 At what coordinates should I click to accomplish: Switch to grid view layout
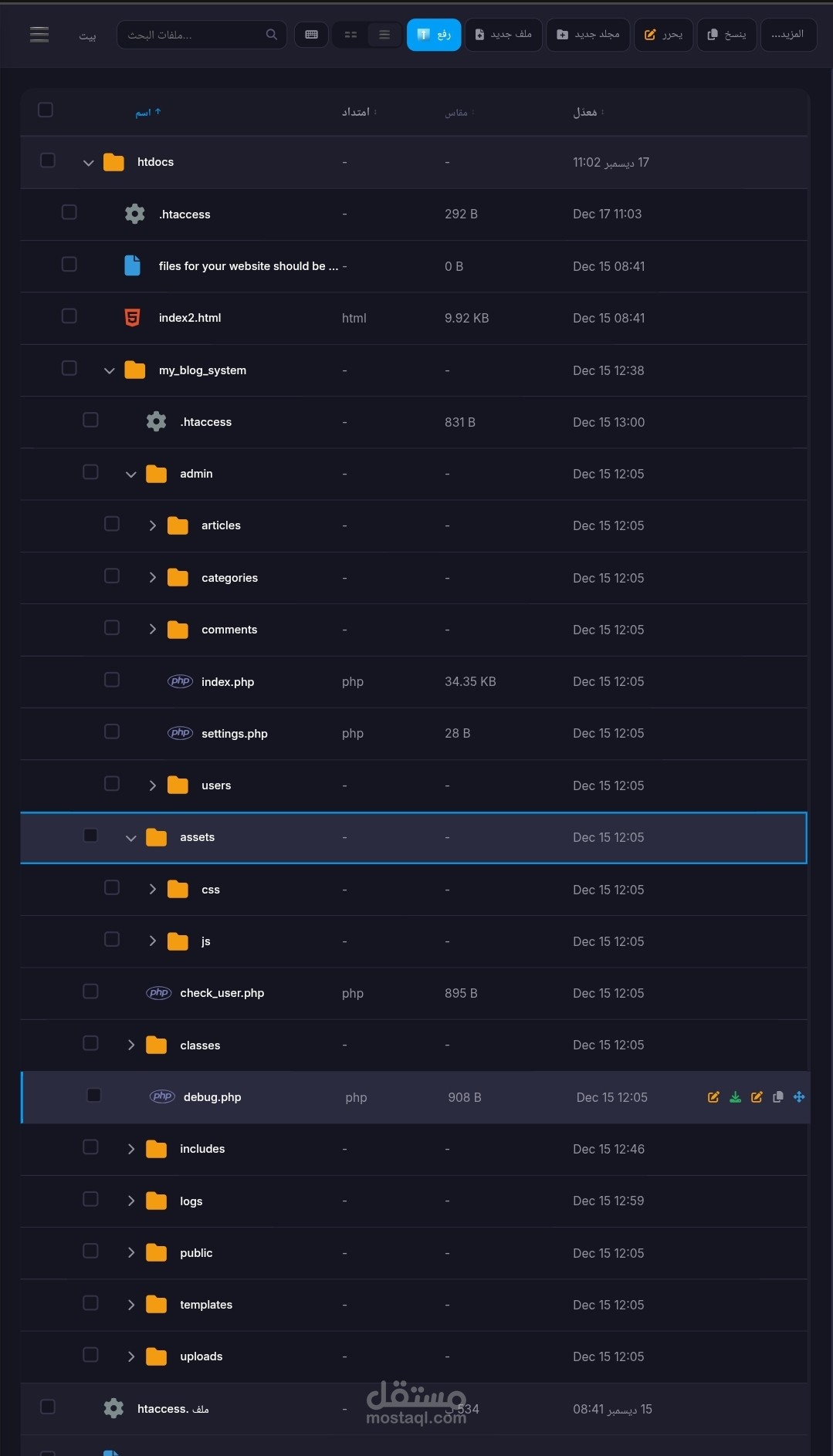tap(350, 35)
